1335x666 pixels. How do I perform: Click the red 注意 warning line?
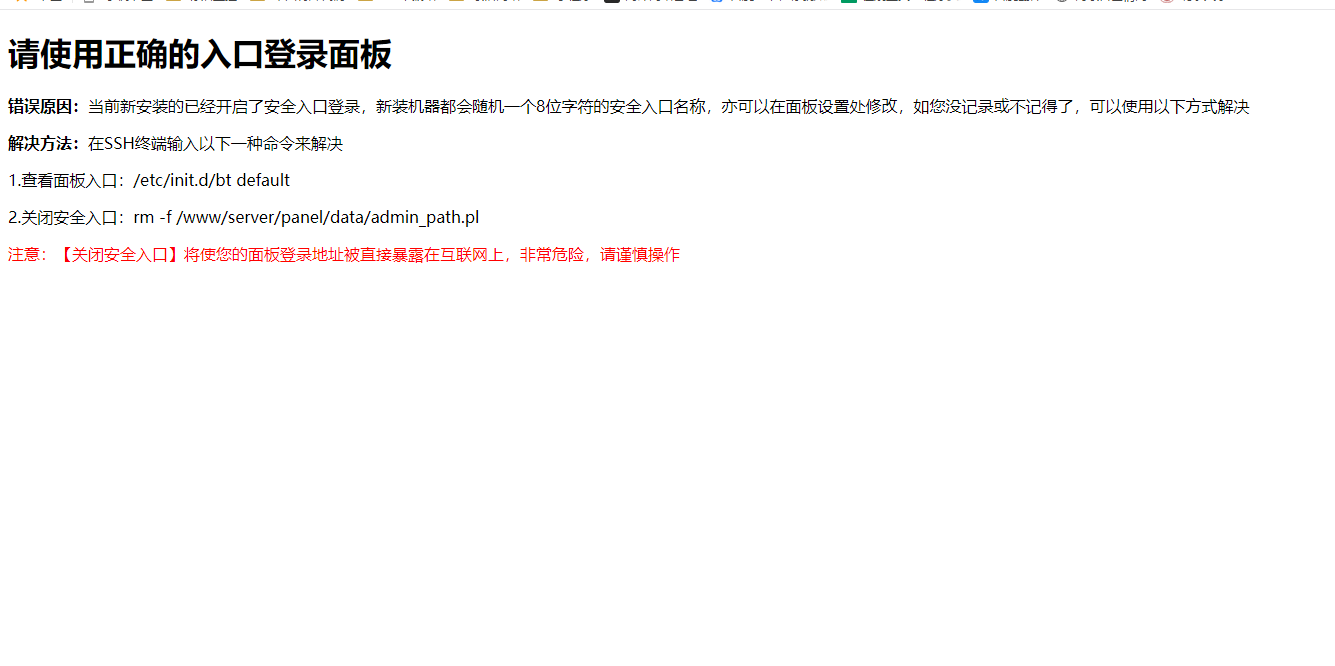[344, 255]
